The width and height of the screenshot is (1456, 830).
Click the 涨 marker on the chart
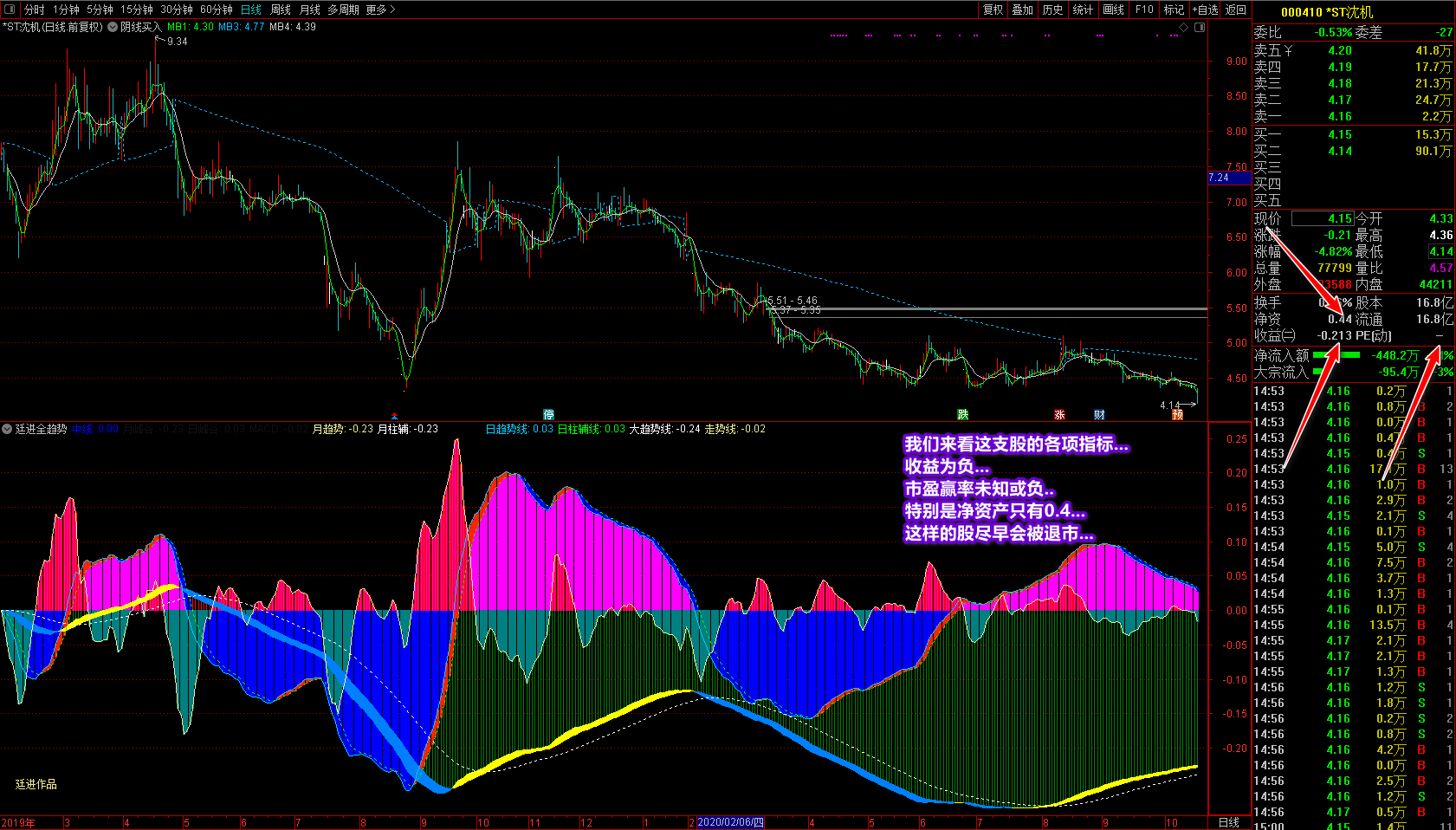pos(1059,414)
